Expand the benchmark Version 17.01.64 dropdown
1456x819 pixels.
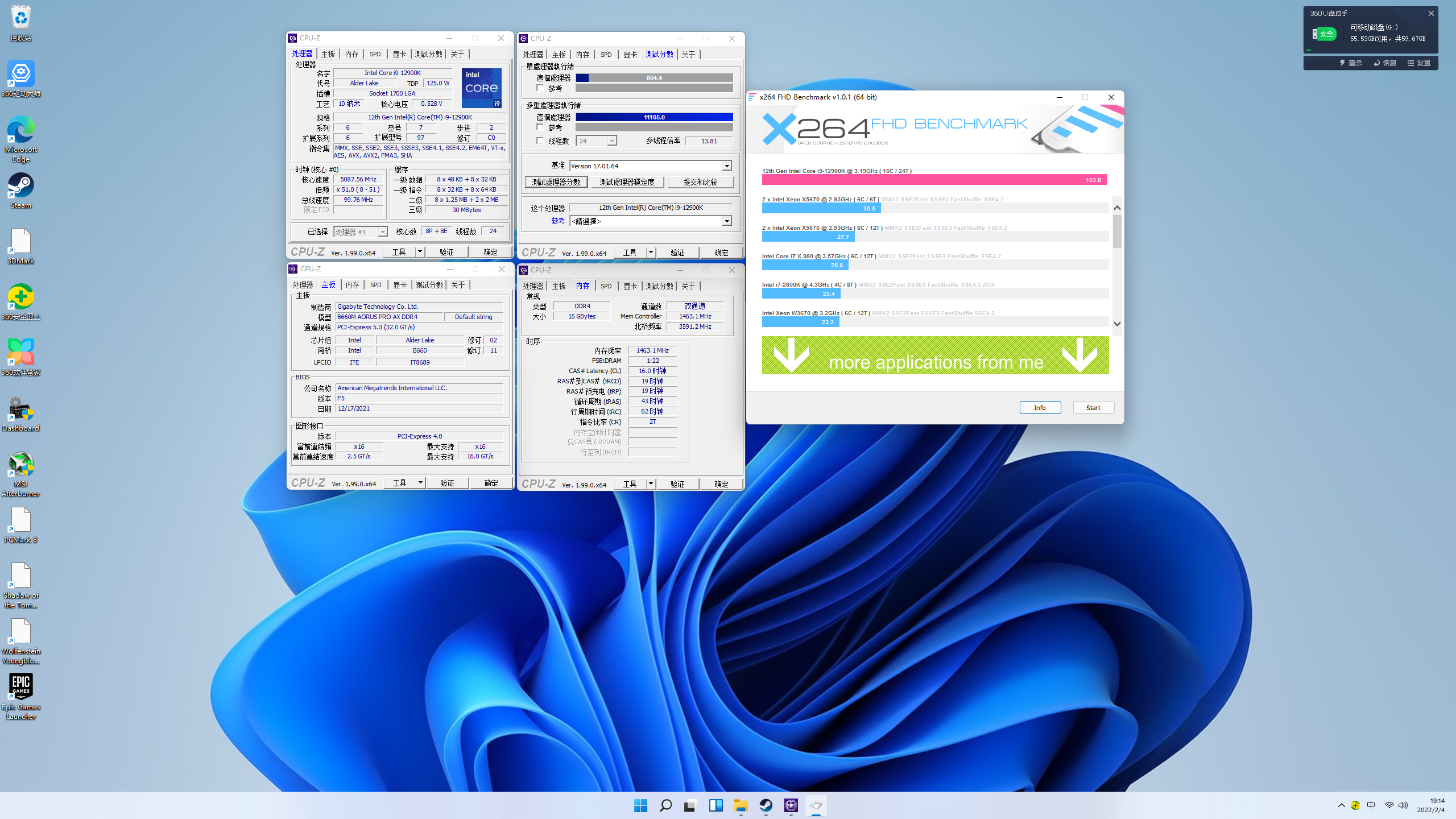tap(726, 166)
